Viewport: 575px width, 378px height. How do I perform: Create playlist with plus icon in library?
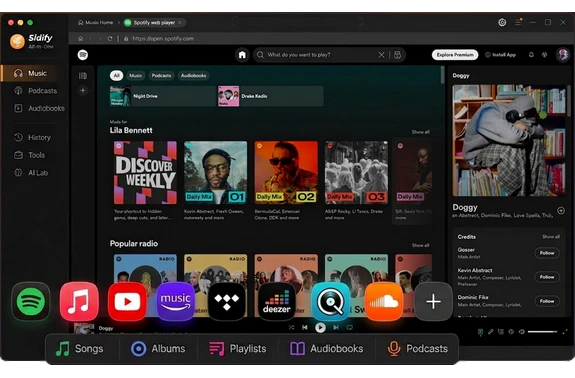[x=83, y=91]
